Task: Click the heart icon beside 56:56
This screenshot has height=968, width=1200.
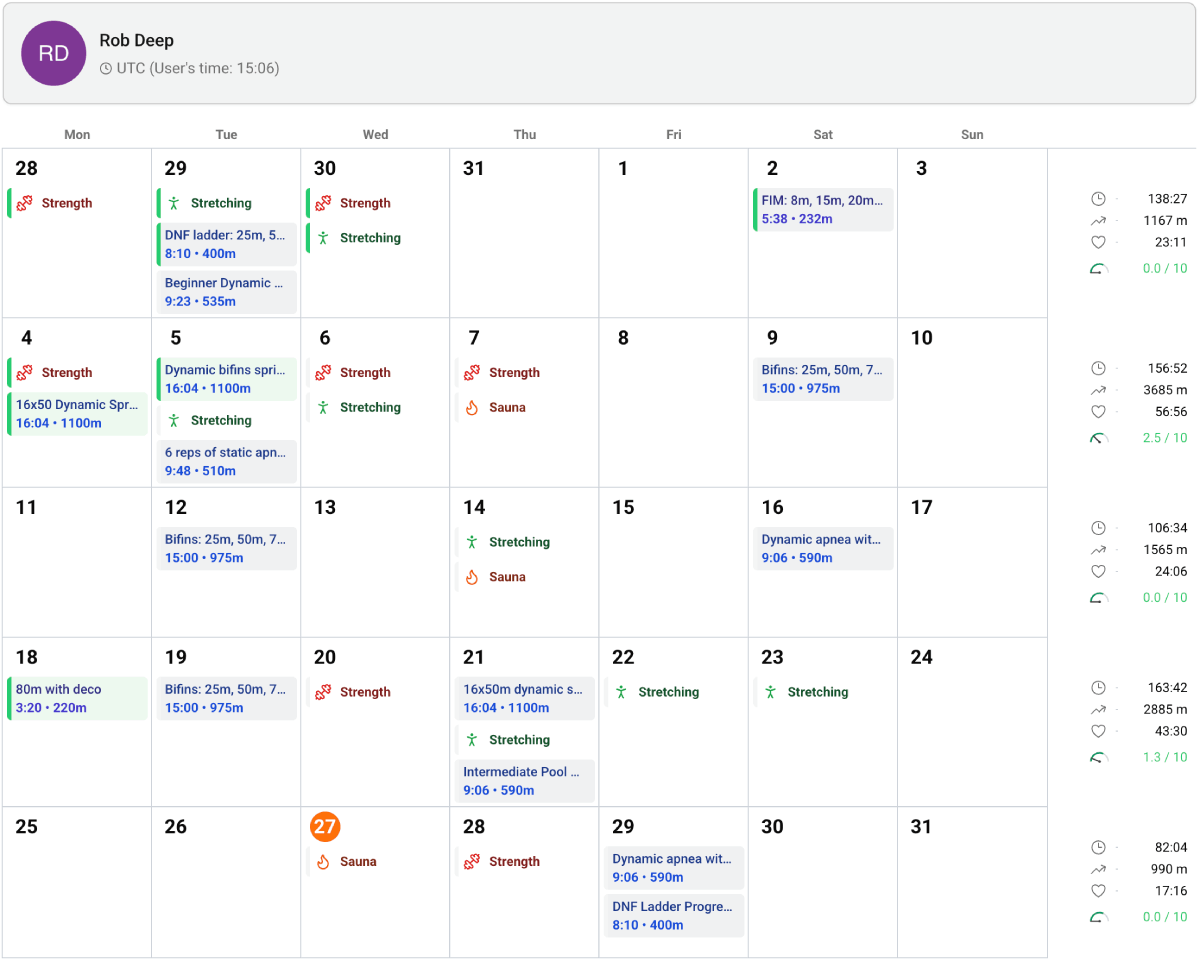Action: 1098,411
